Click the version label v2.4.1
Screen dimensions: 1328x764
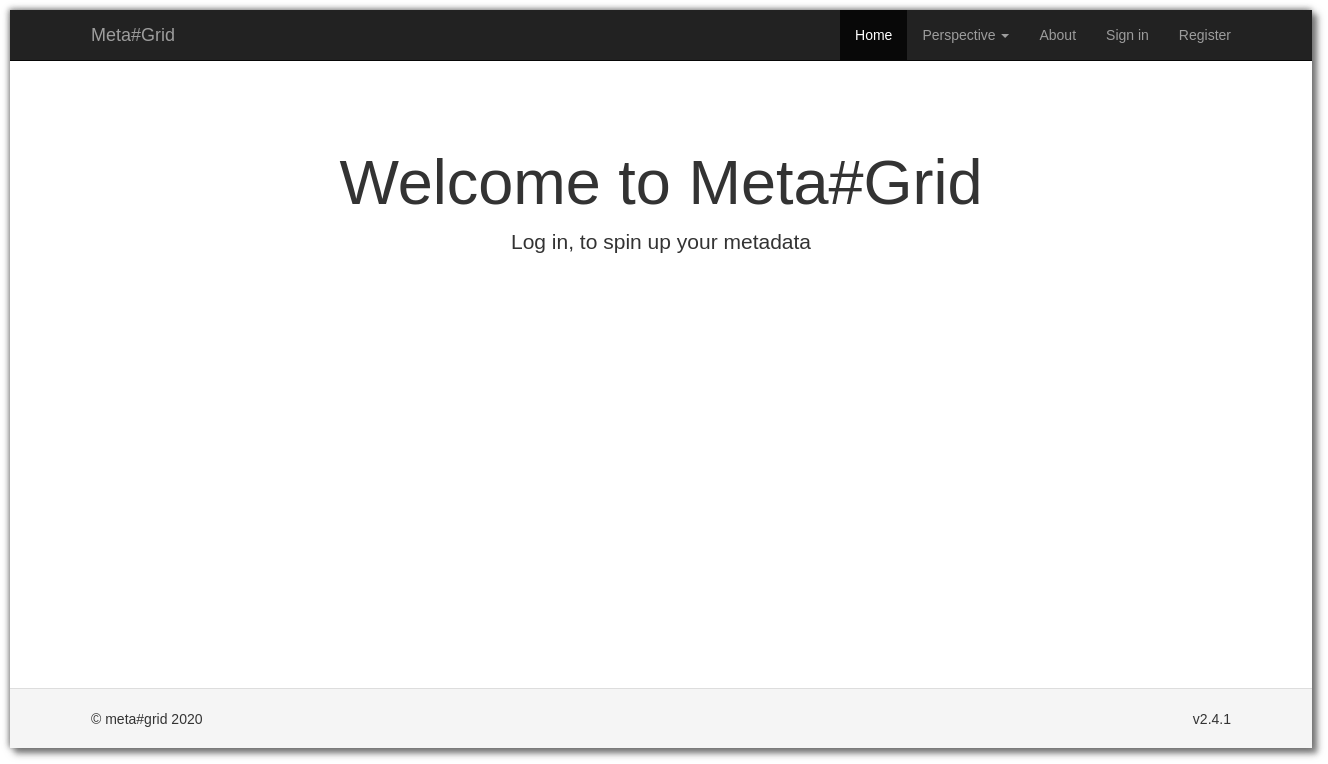[x=1212, y=719]
